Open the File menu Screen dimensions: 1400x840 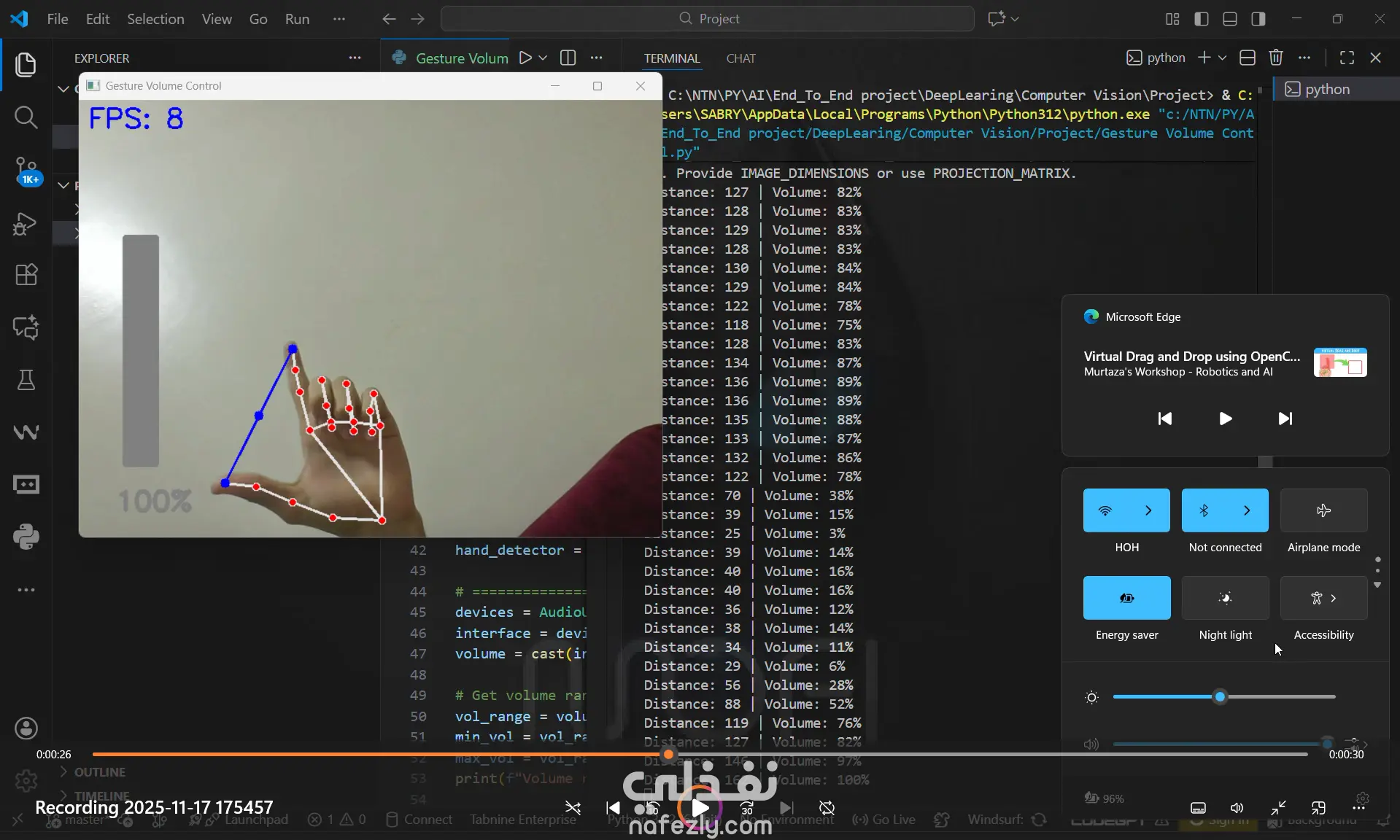(x=58, y=19)
